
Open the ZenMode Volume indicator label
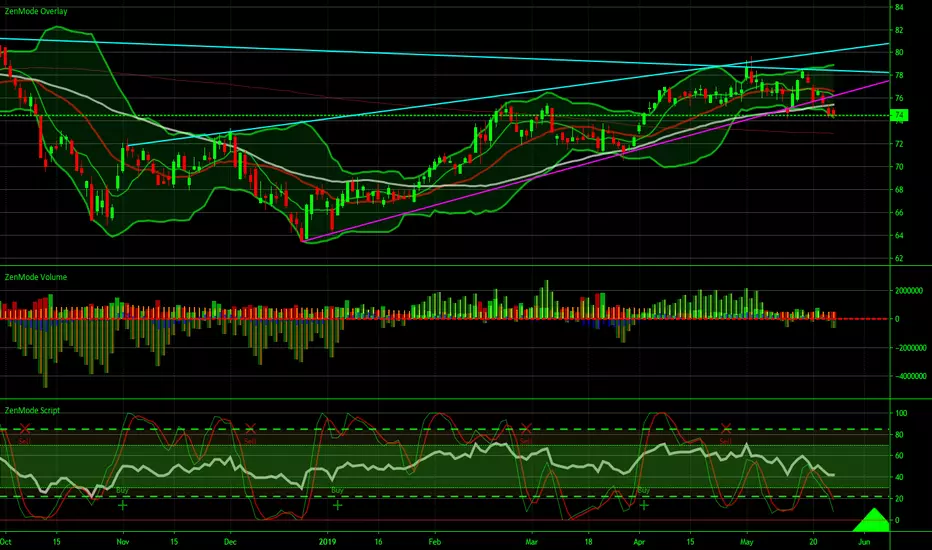click(x=36, y=277)
